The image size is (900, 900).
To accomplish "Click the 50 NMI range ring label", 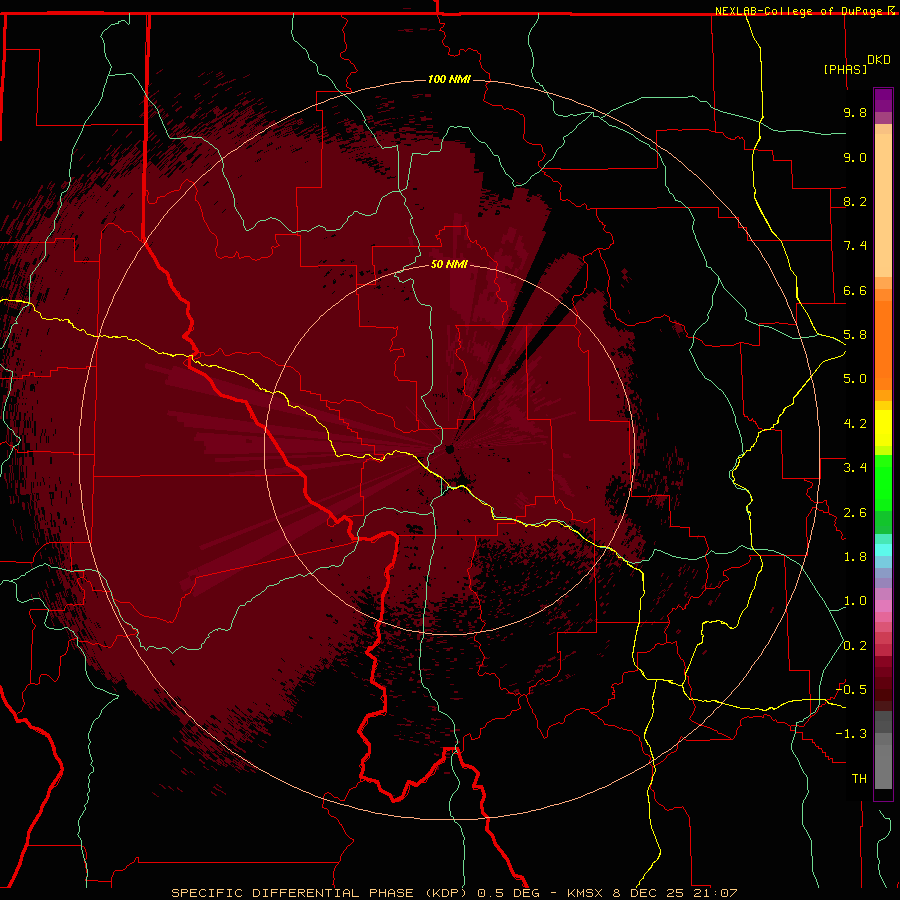I will (449, 264).
